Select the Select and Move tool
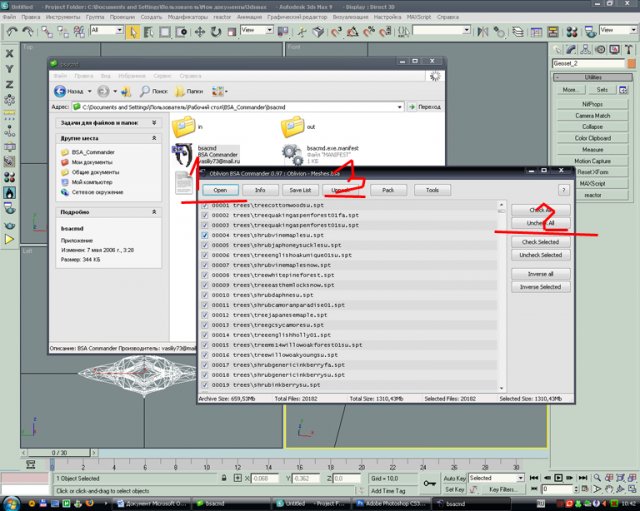Viewport: 640px width, 511px height. point(200,31)
